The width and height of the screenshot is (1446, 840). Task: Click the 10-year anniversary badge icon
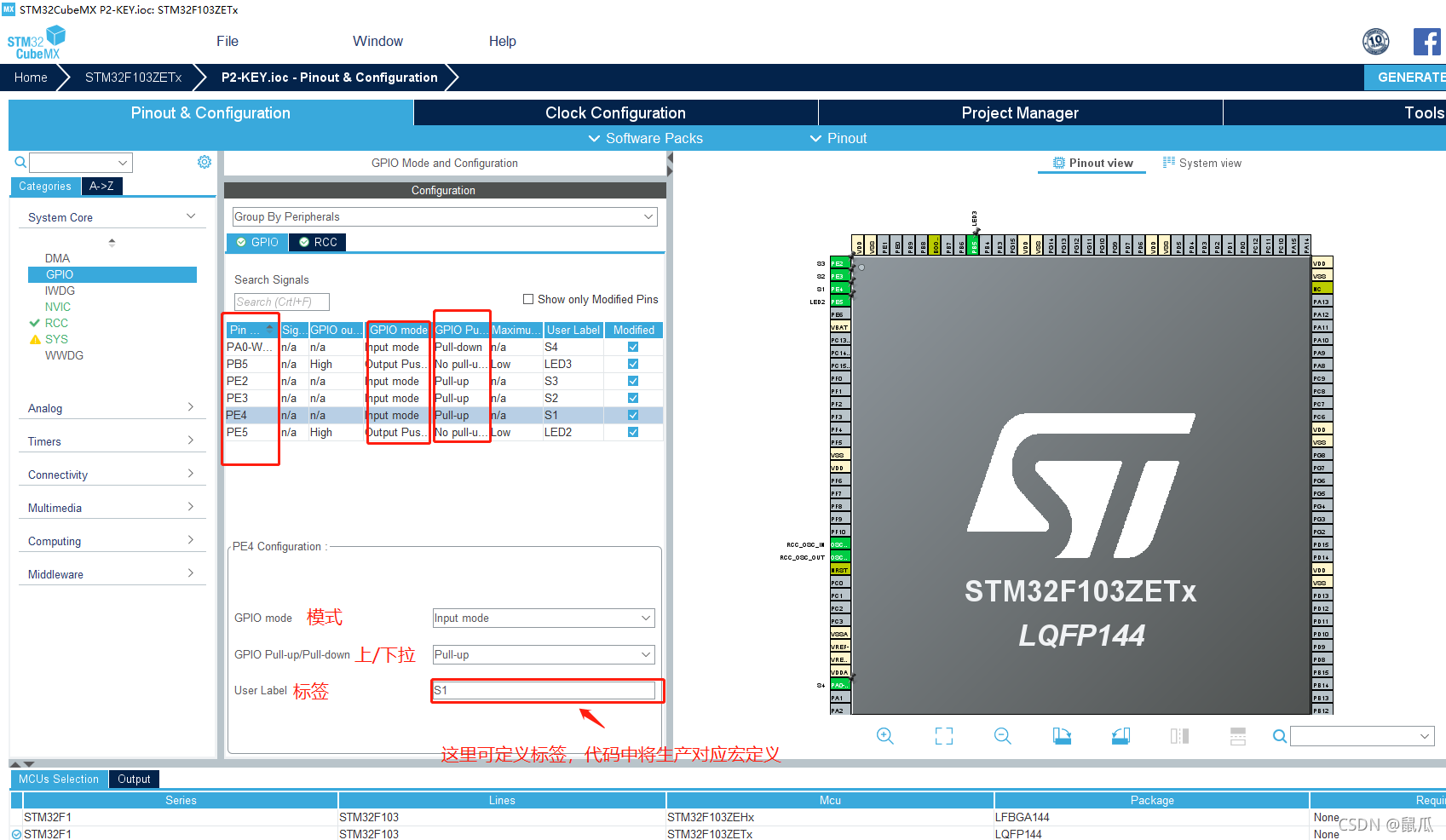[1376, 41]
